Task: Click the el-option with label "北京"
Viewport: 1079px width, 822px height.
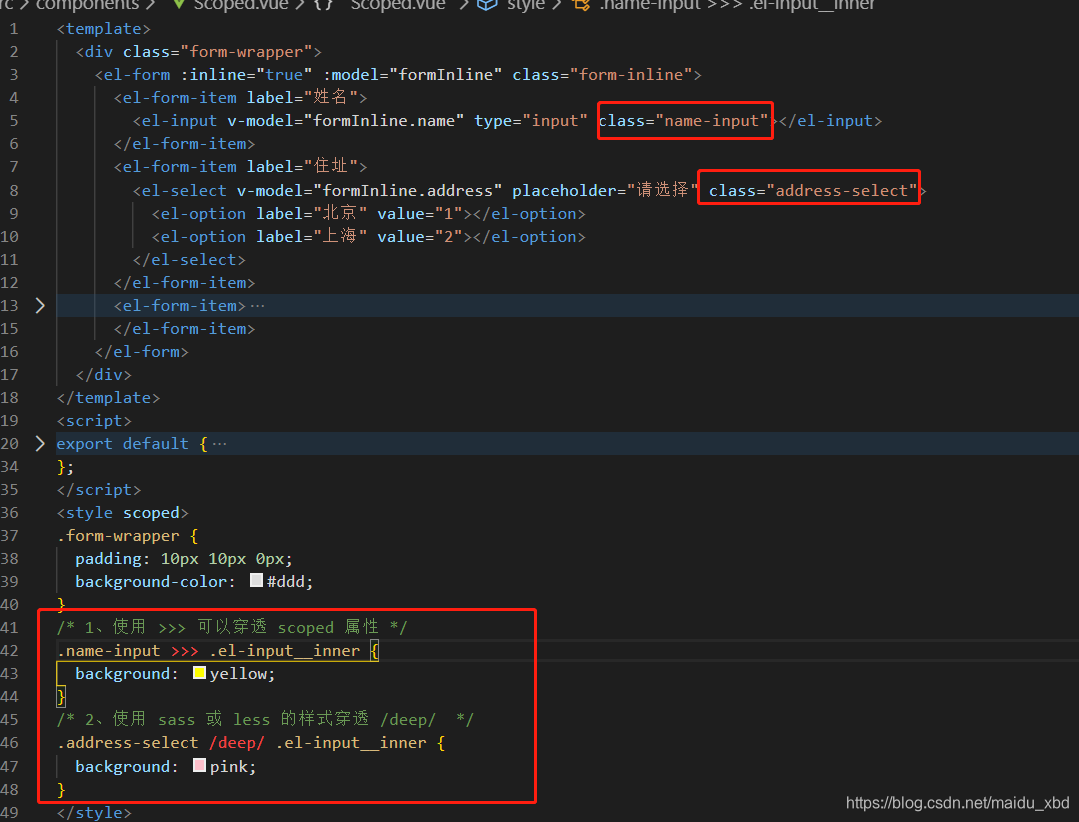Action: [369, 214]
